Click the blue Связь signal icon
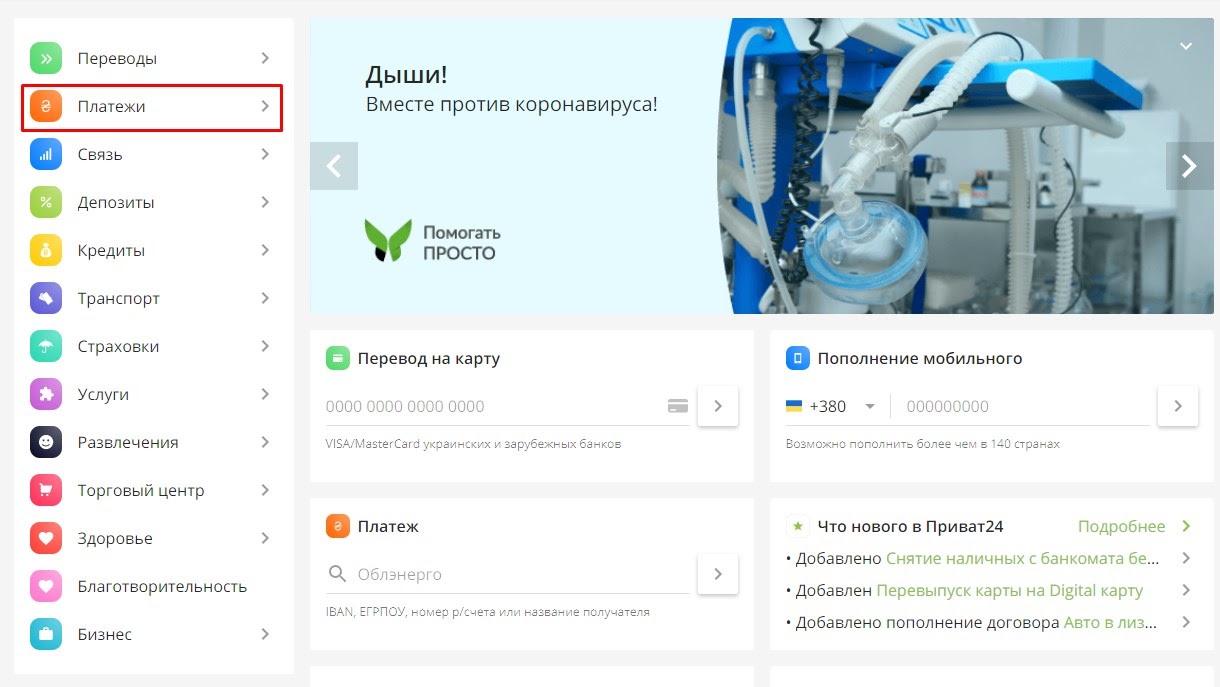The image size is (1220, 687). (x=46, y=154)
